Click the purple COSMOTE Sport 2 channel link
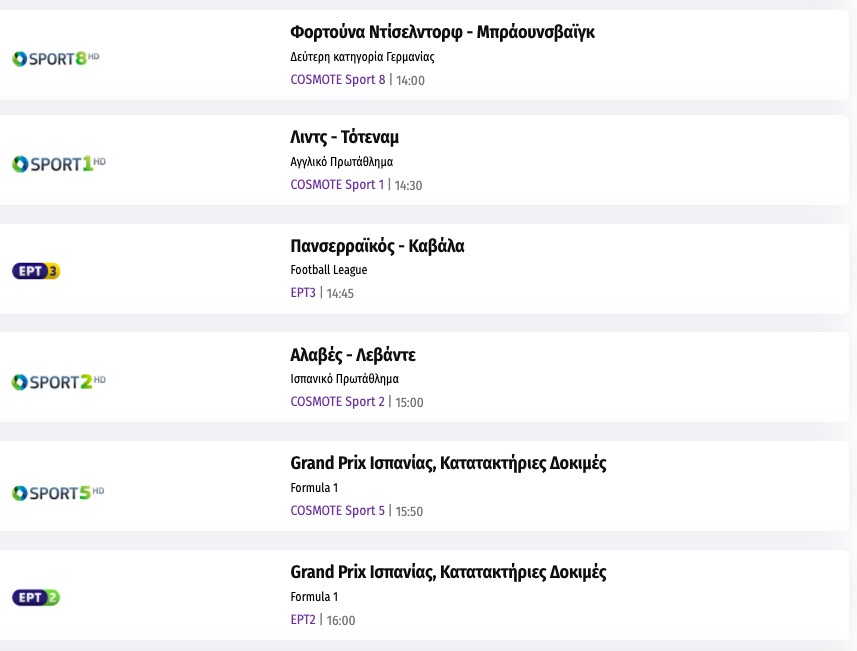The height and width of the screenshot is (651, 857). (337, 402)
